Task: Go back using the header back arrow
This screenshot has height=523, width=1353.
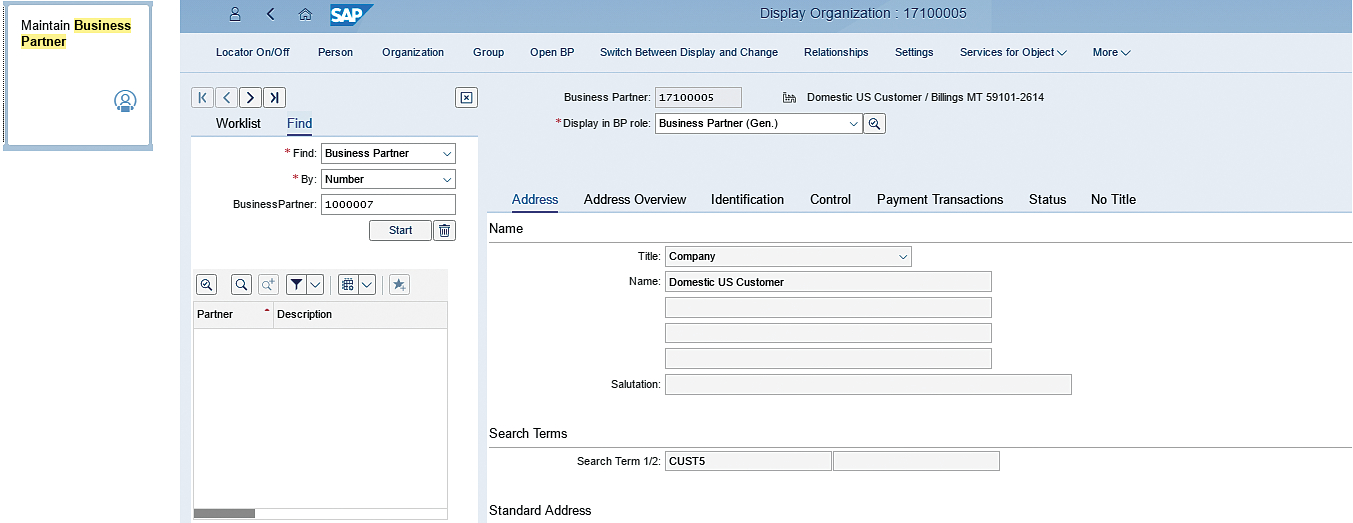Action: pos(271,14)
